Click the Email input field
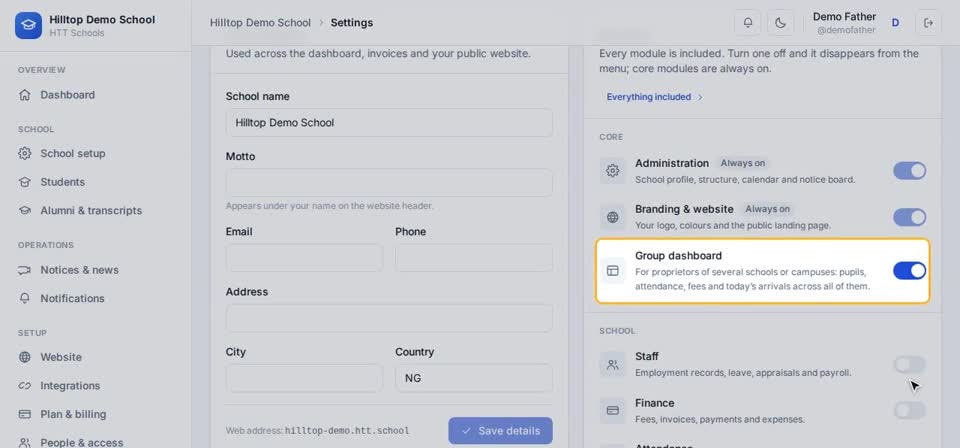Image resolution: width=960 pixels, height=448 pixels. [x=304, y=258]
